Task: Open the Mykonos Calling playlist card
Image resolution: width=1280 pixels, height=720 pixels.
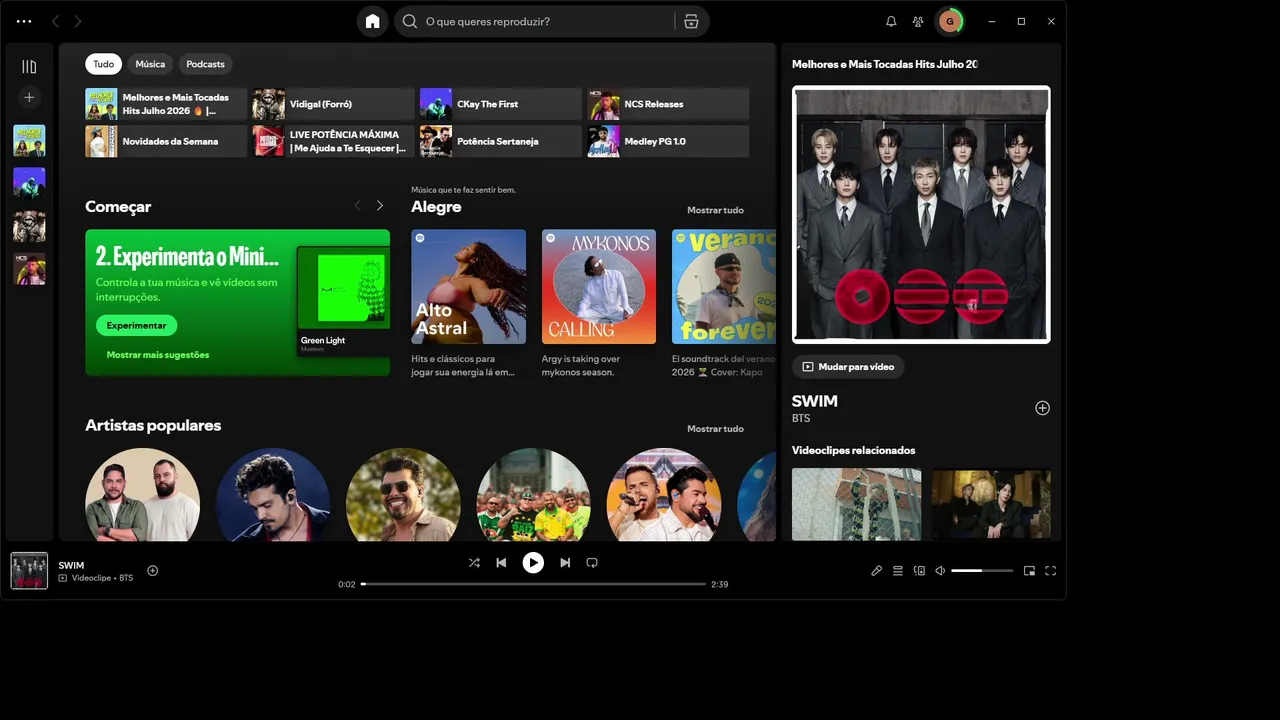Action: click(599, 304)
